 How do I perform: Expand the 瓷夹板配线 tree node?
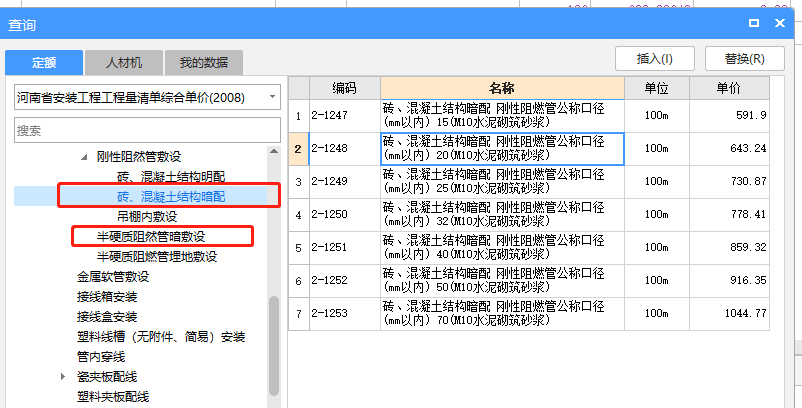tap(63, 377)
